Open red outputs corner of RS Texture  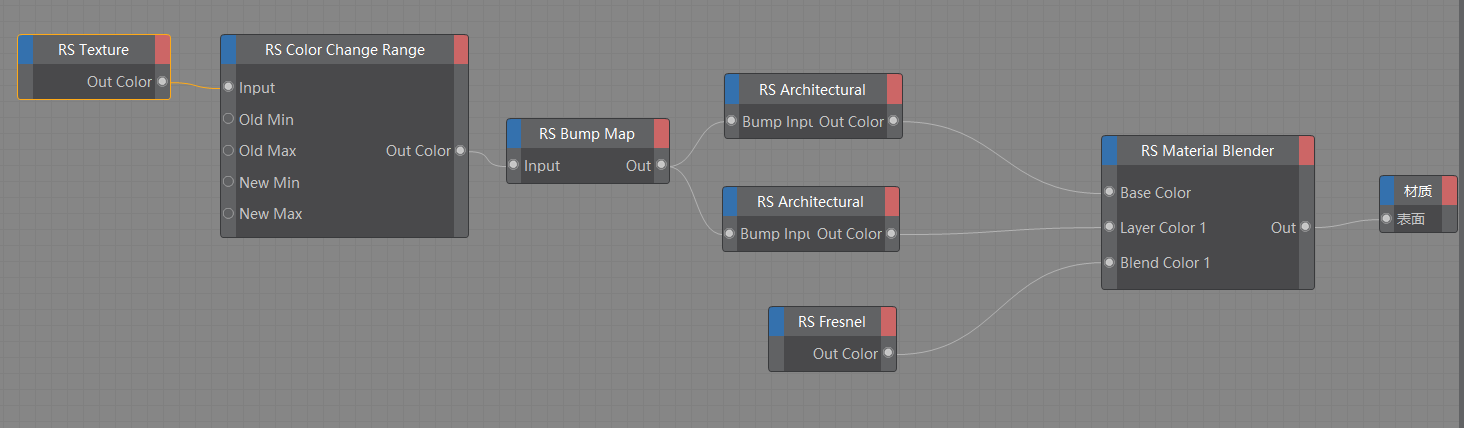tap(163, 50)
